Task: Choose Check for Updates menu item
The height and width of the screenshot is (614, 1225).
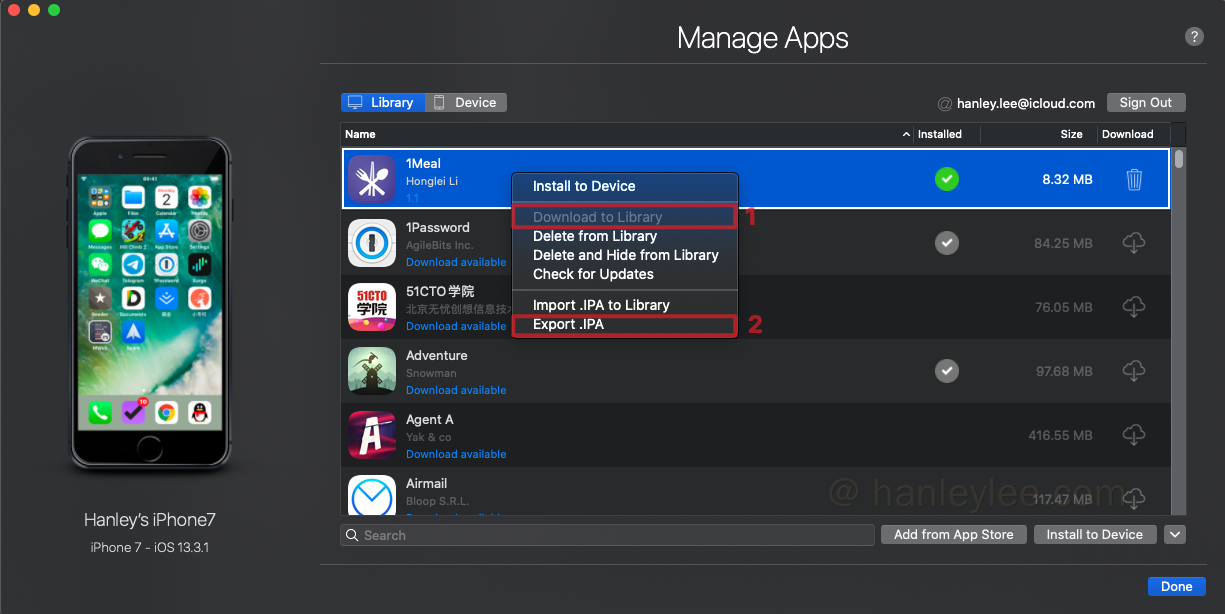Action: click(625, 274)
